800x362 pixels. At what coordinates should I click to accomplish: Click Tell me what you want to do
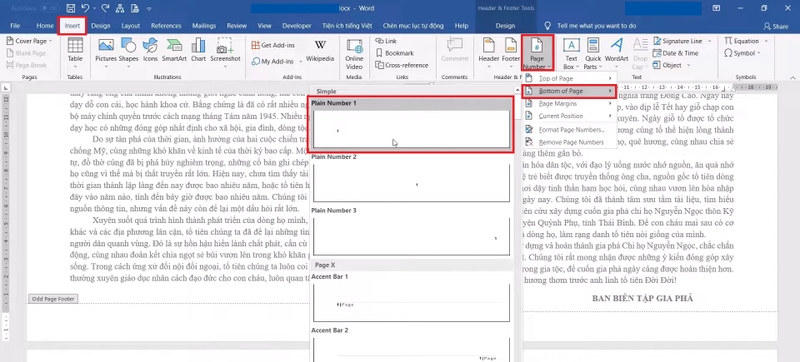click(591, 25)
